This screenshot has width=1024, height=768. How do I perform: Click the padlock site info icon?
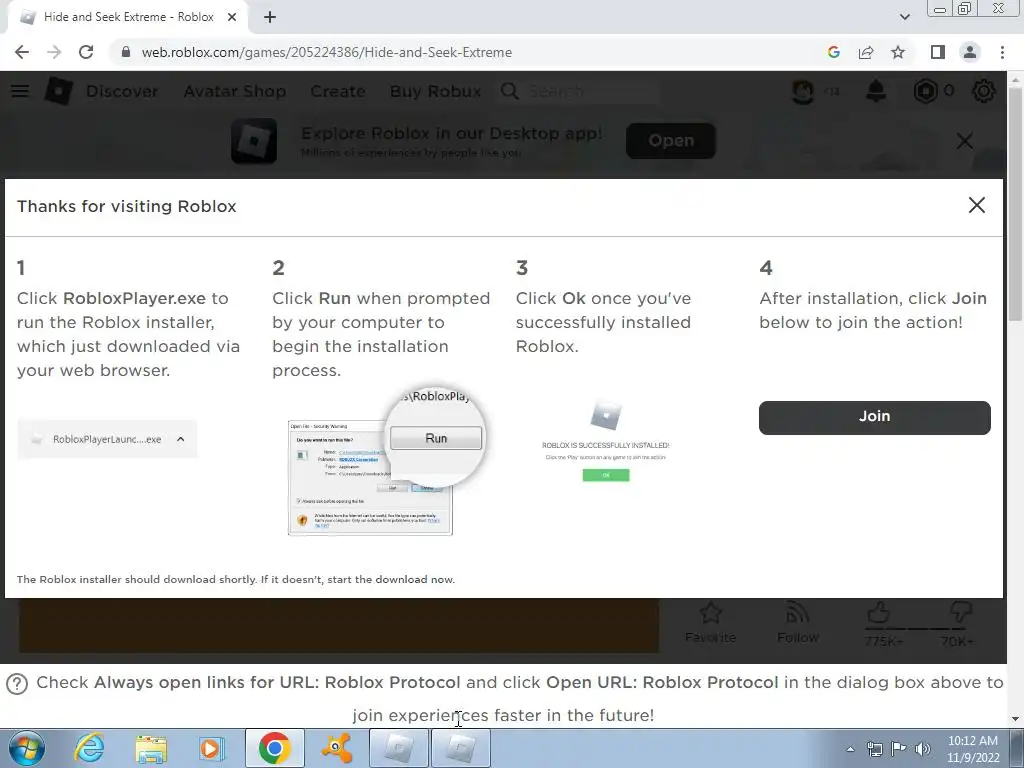[x=126, y=52]
